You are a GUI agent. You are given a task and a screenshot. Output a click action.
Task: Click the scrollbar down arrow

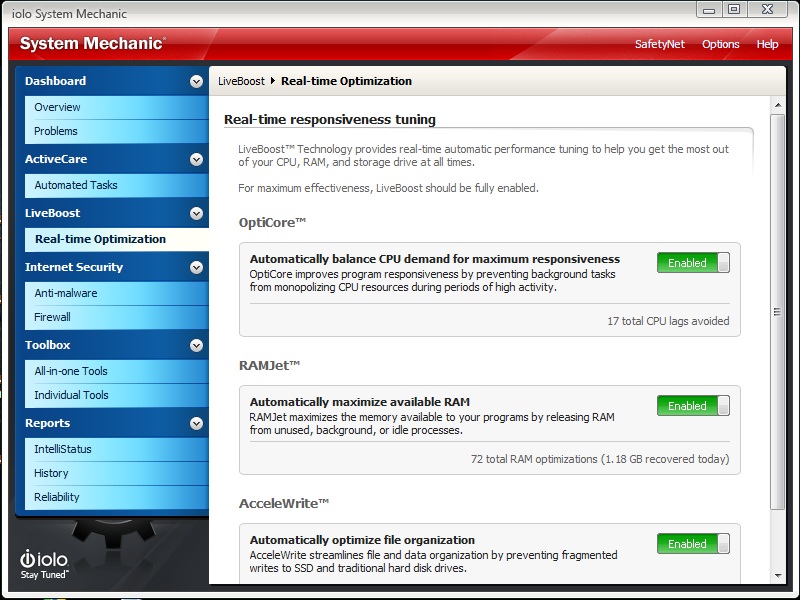778,576
